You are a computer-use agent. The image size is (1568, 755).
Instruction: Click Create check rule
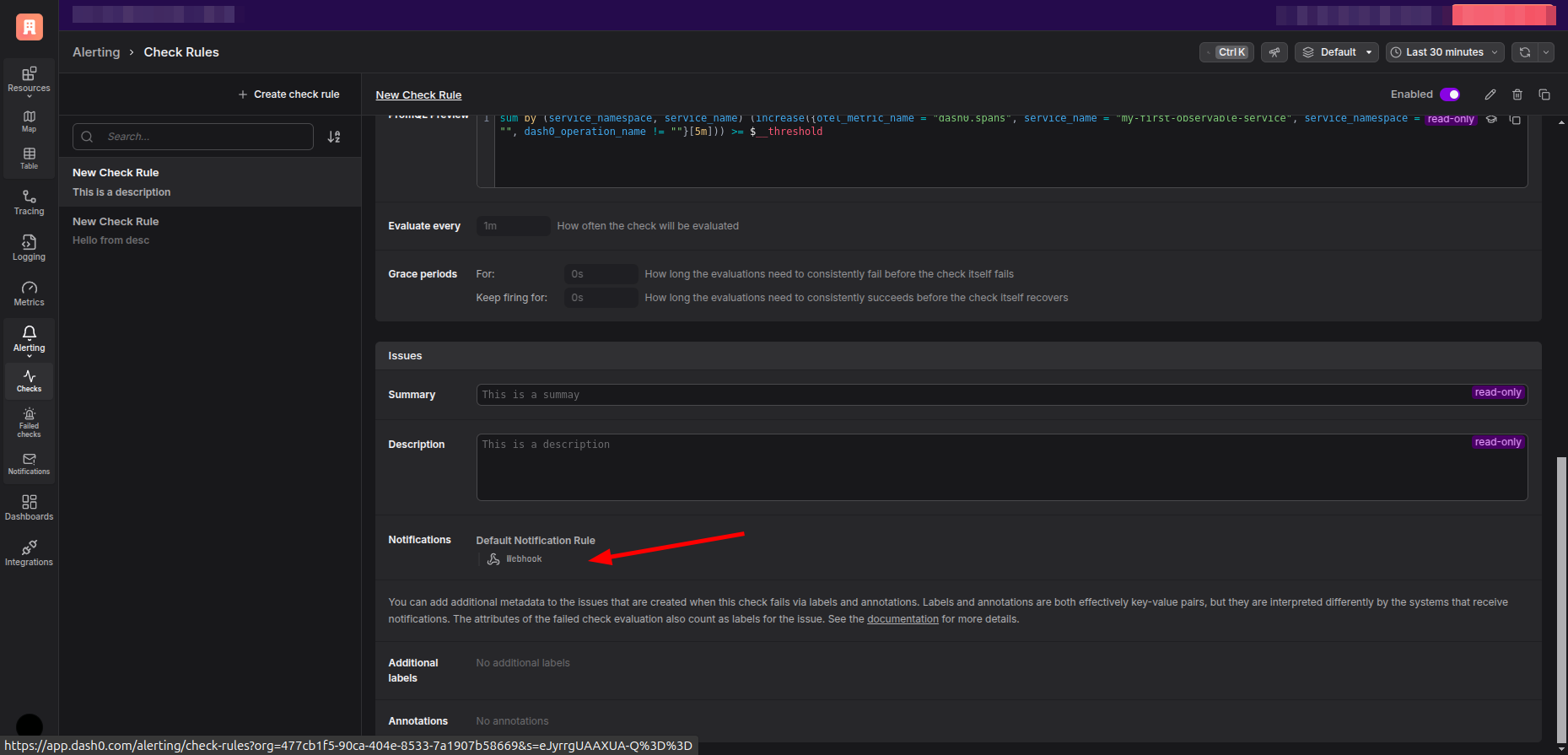coord(288,94)
